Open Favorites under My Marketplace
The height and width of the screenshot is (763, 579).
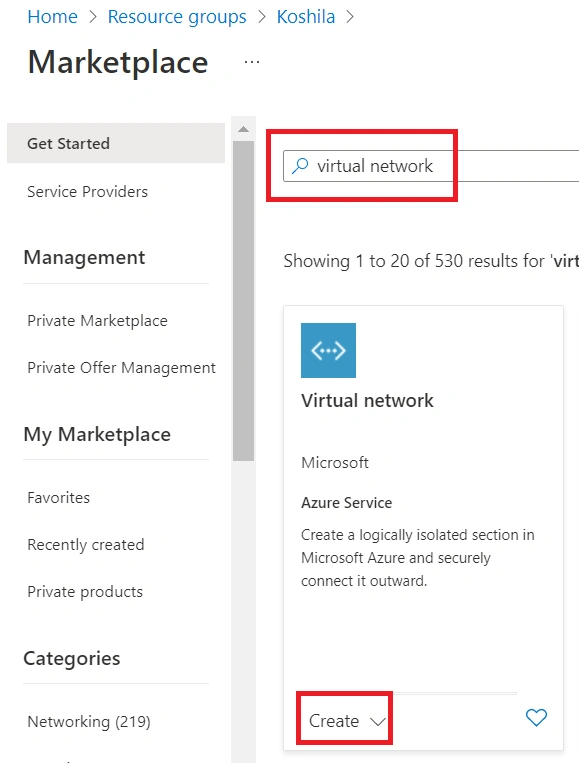pyautogui.click(x=58, y=498)
